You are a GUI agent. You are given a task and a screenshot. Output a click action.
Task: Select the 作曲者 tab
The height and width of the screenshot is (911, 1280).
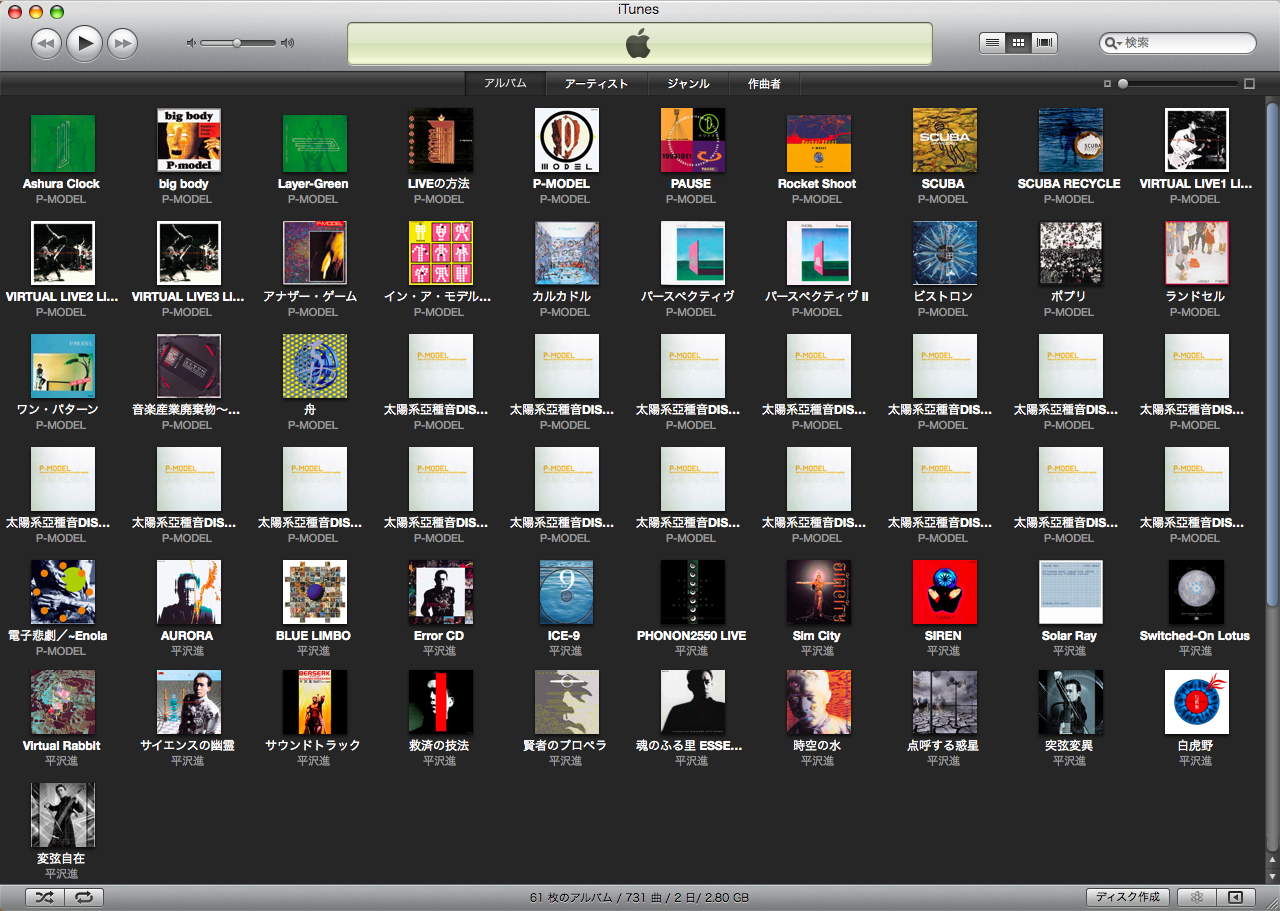point(764,84)
